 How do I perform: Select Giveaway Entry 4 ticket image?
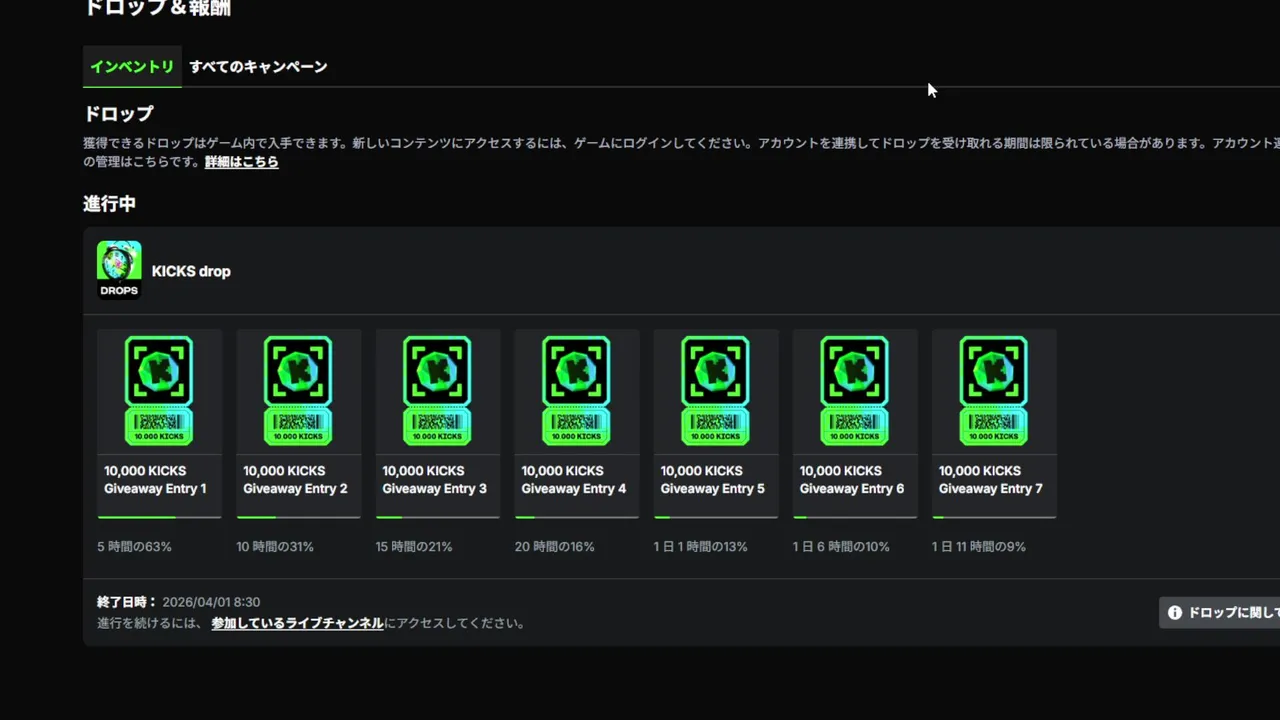(576, 391)
